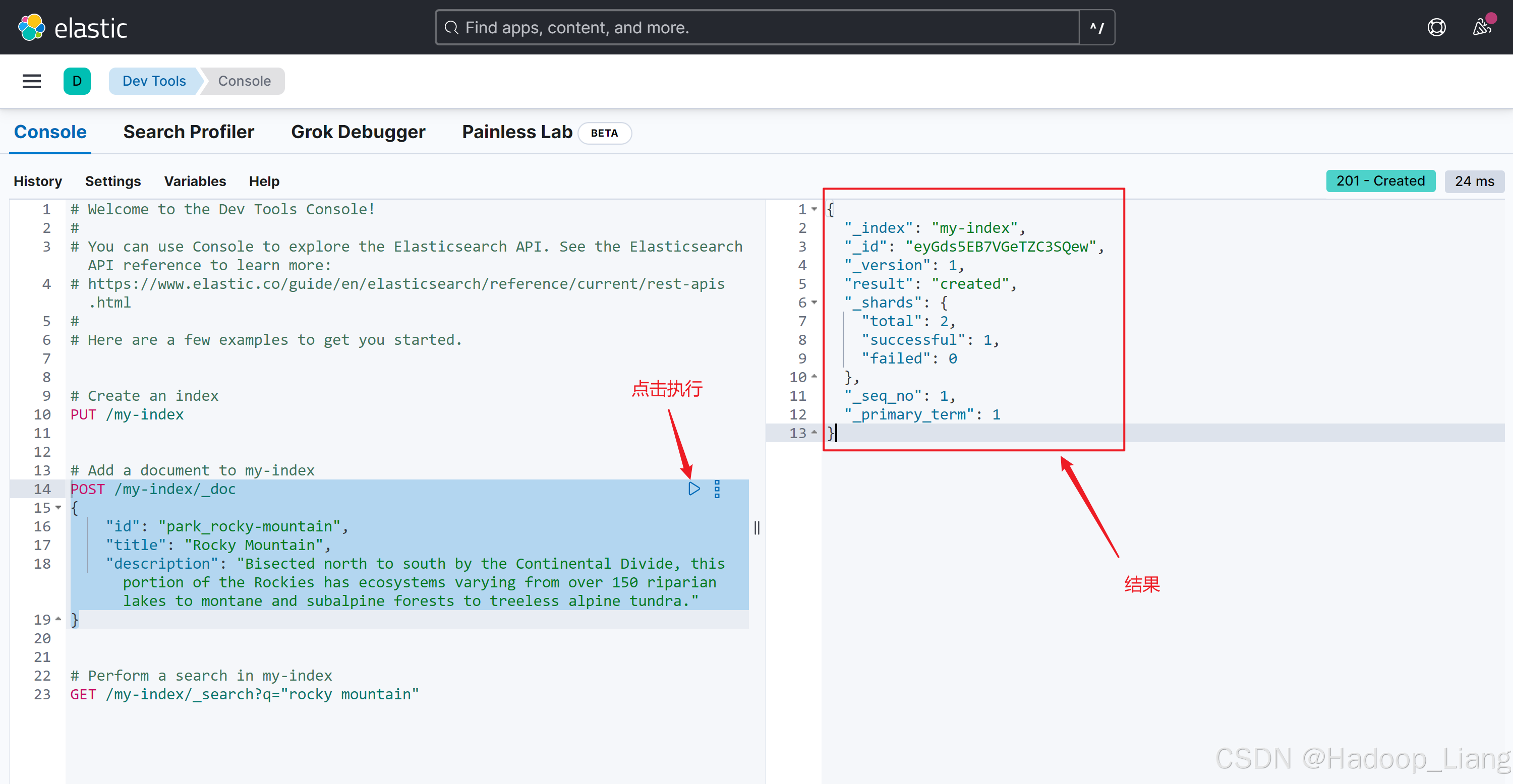Click the "result": "created" response line
Image resolution: width=1513 pixels, height=784 pixels.
[x=931, y=284]
